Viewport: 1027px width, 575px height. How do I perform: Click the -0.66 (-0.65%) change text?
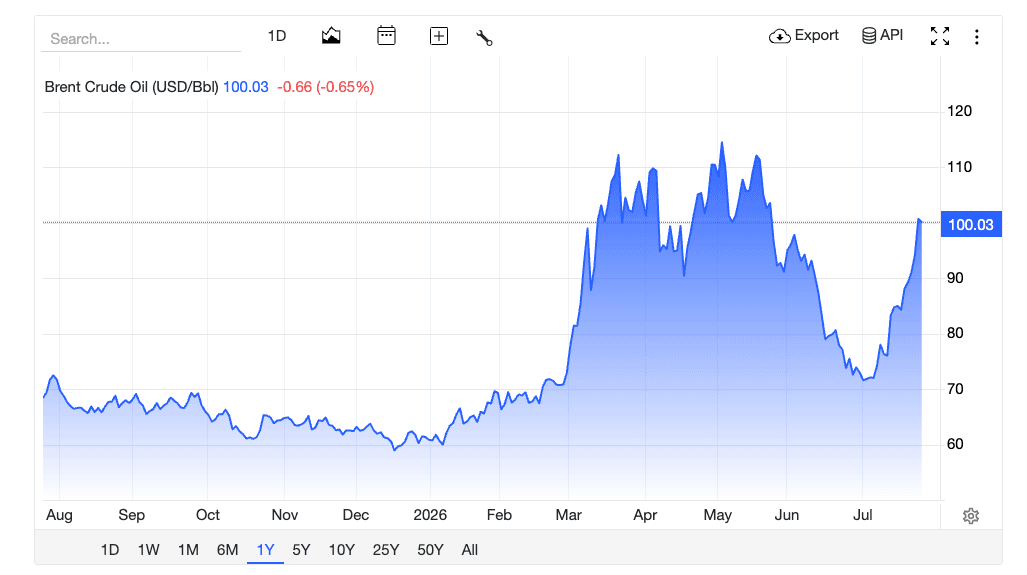[326, 87]
